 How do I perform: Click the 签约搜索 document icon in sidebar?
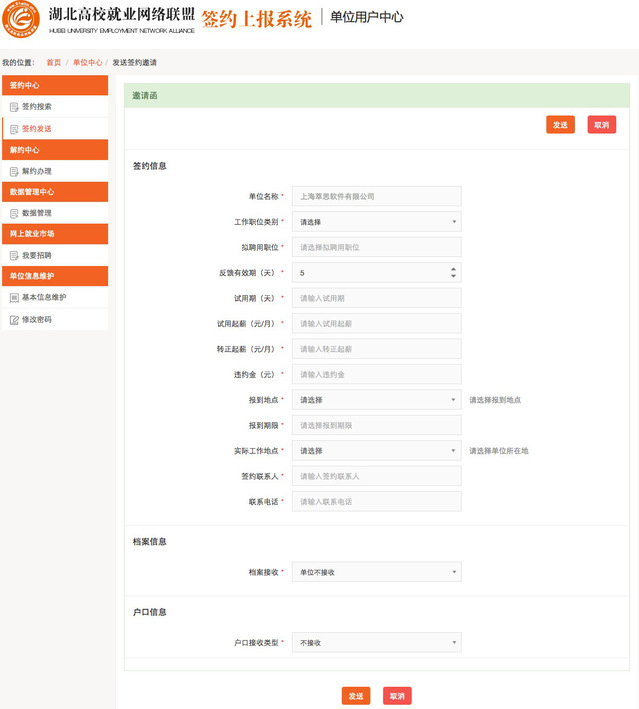14,106
